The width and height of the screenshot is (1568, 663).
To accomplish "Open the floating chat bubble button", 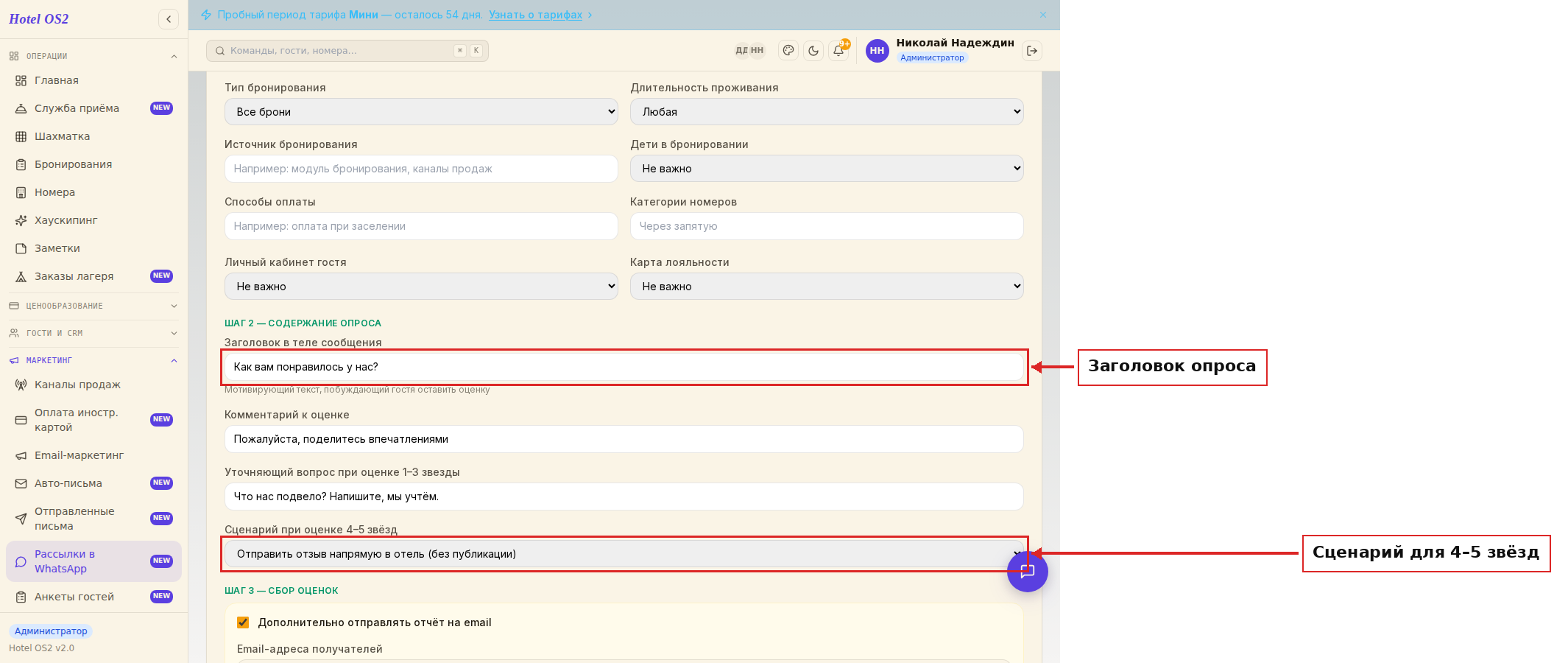I will click(x=1028, y=571).
